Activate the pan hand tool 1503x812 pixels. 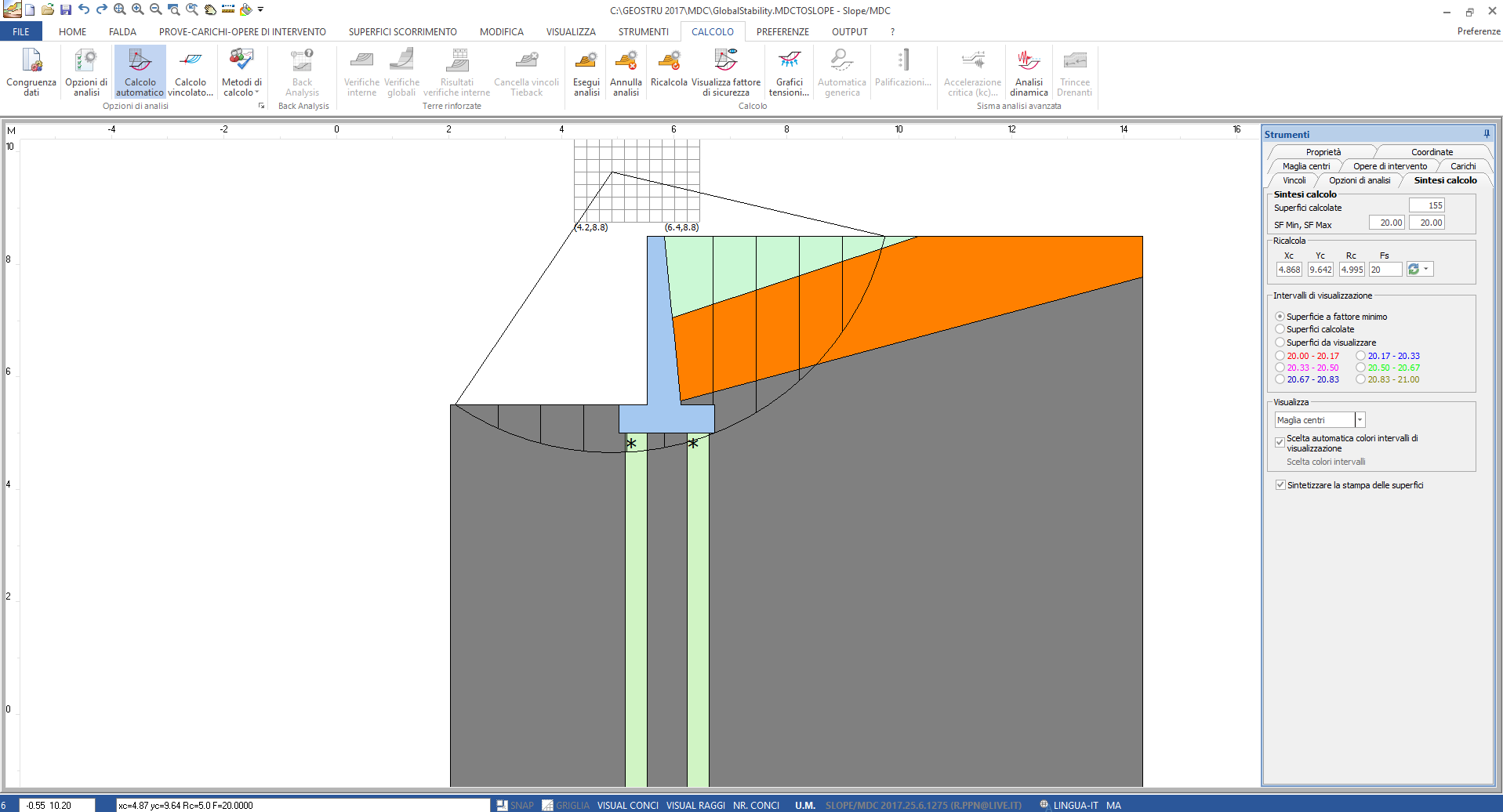point(210,9)
